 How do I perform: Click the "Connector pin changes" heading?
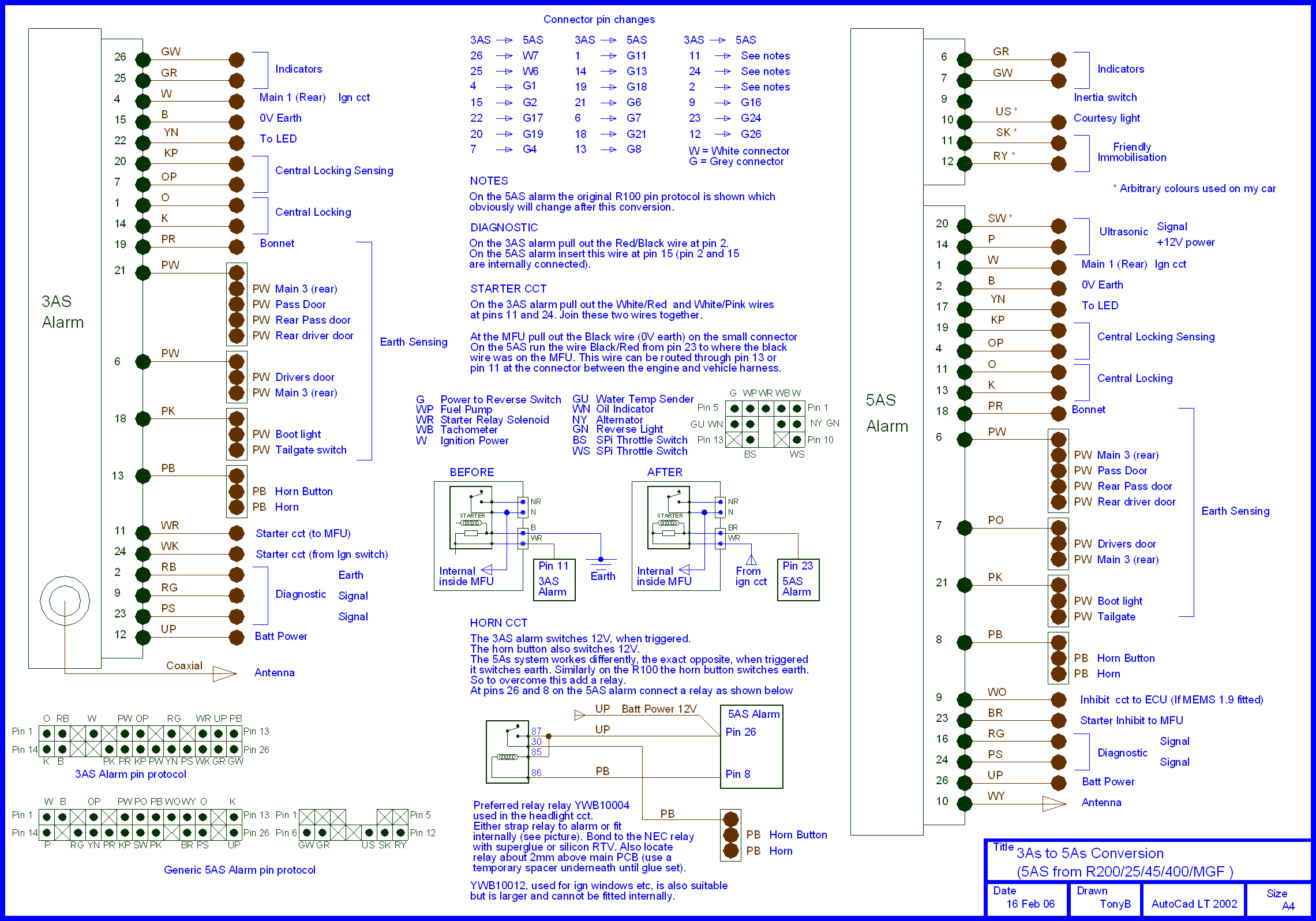pos(599,20)
